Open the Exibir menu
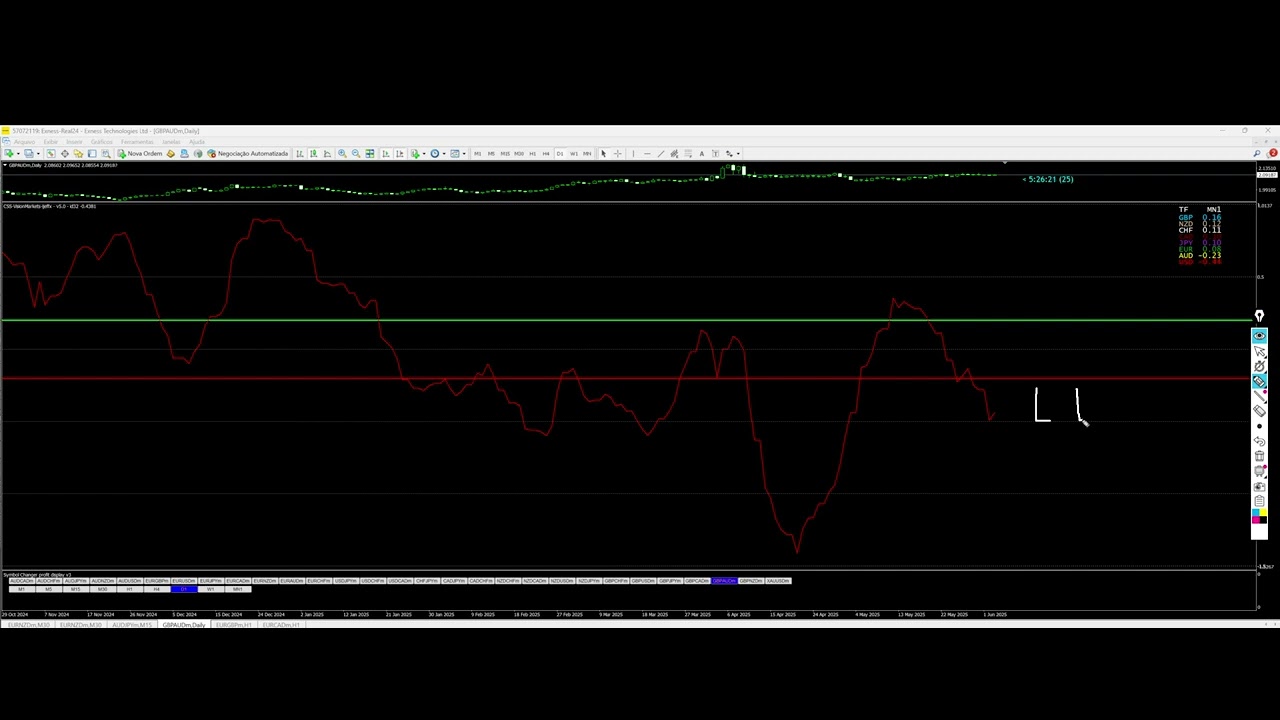1280x720 pixels. [51, 142]
